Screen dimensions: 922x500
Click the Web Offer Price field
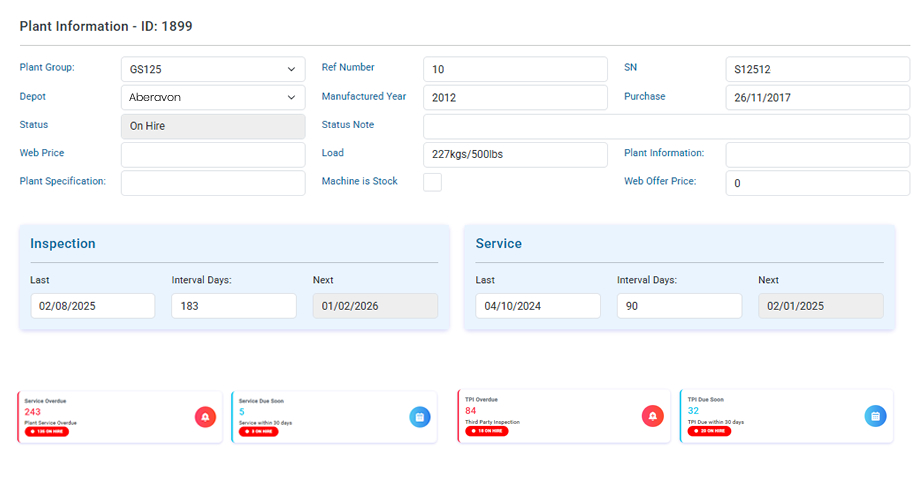click(x=817, y=183)
